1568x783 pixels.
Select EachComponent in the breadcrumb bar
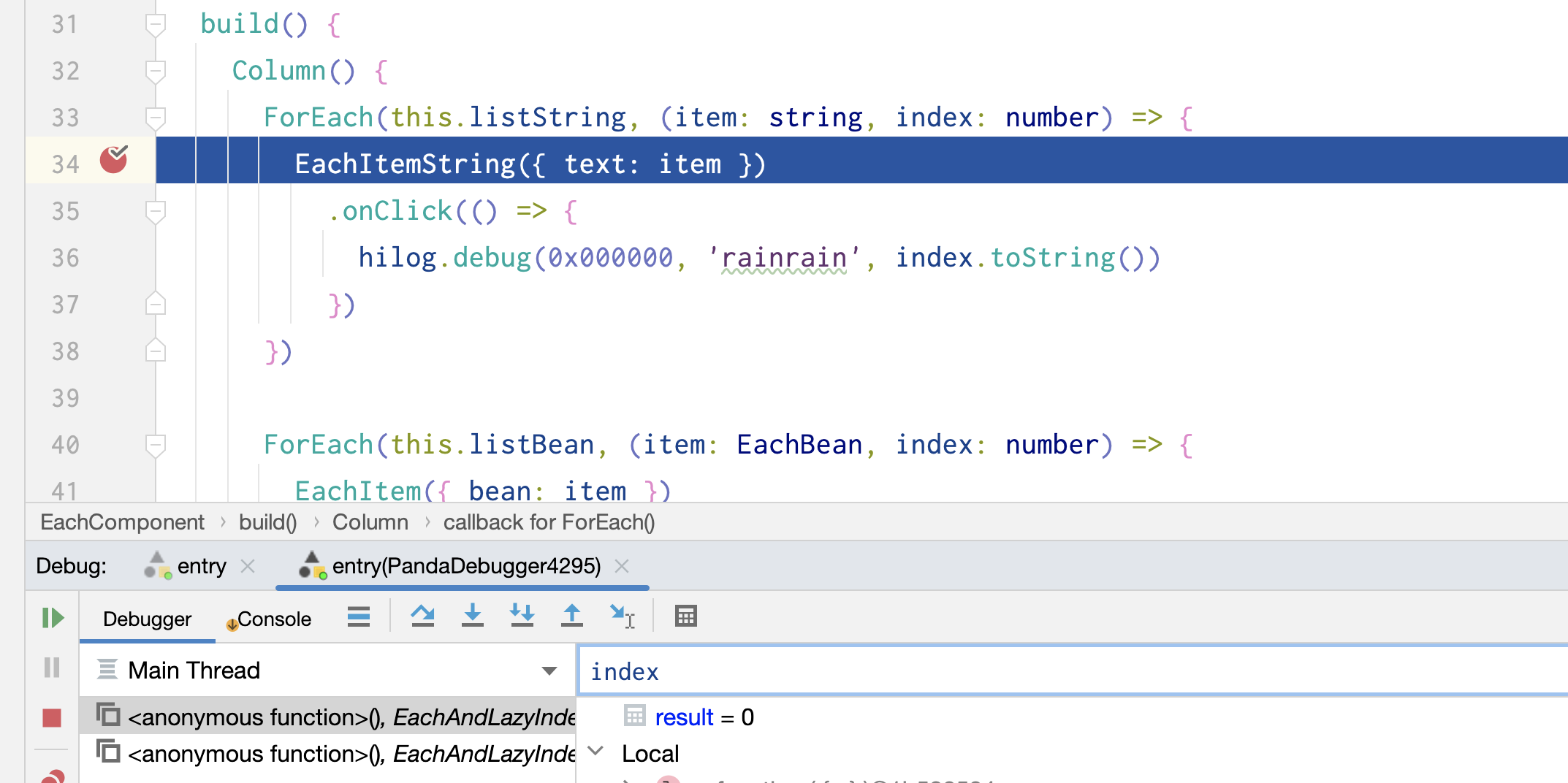122,522
